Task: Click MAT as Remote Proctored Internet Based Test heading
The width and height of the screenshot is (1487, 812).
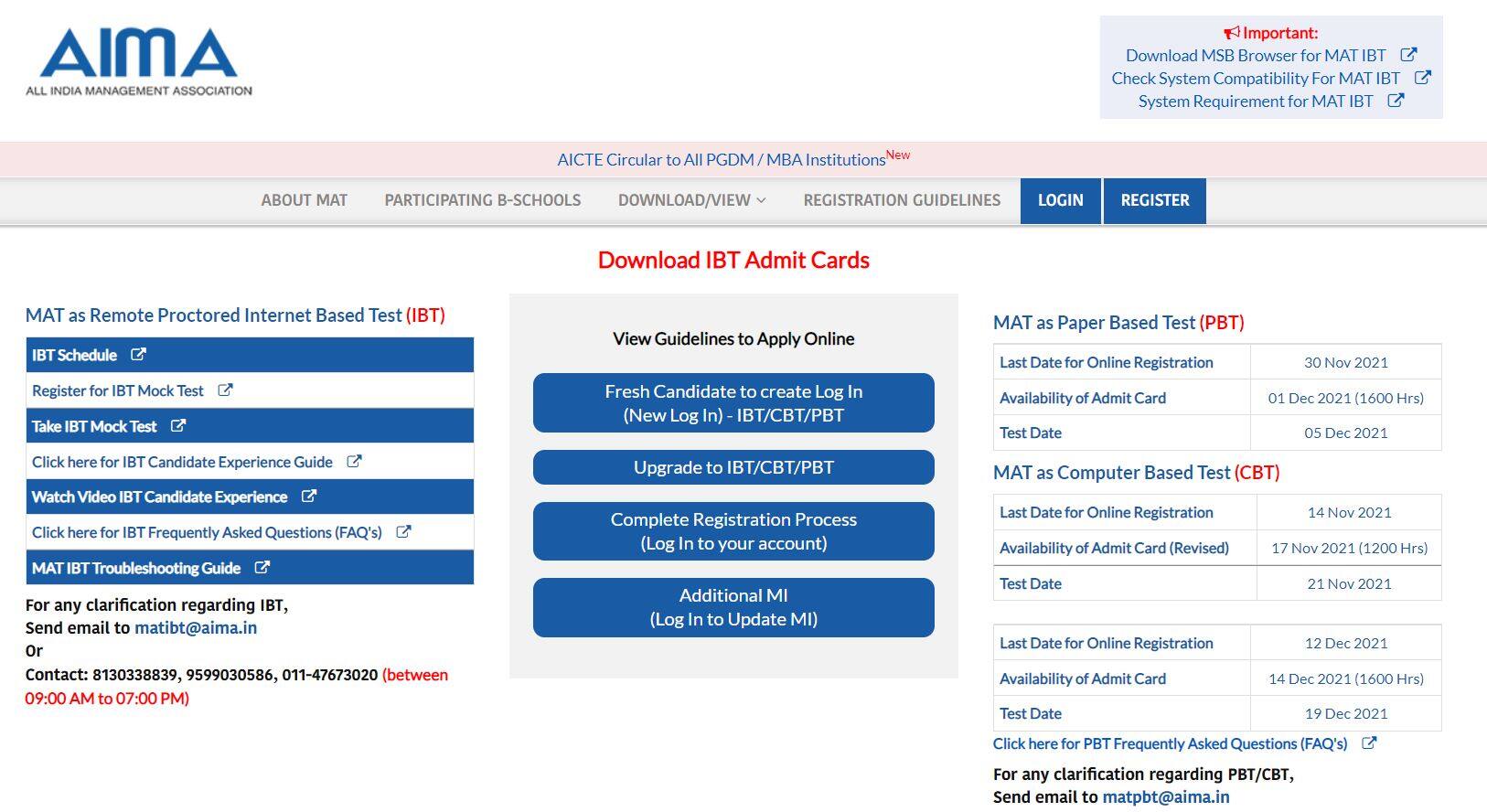Action: point(235,315)
